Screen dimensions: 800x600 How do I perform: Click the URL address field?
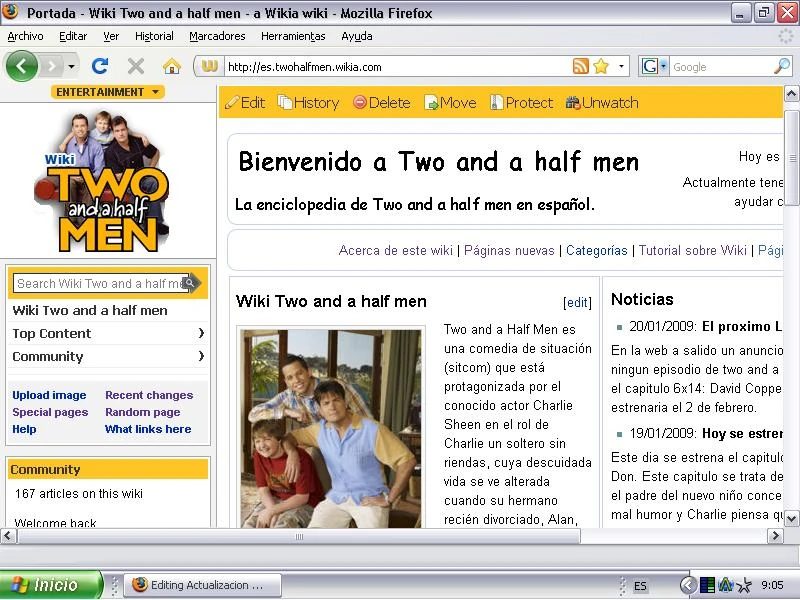tap(398, 67)
